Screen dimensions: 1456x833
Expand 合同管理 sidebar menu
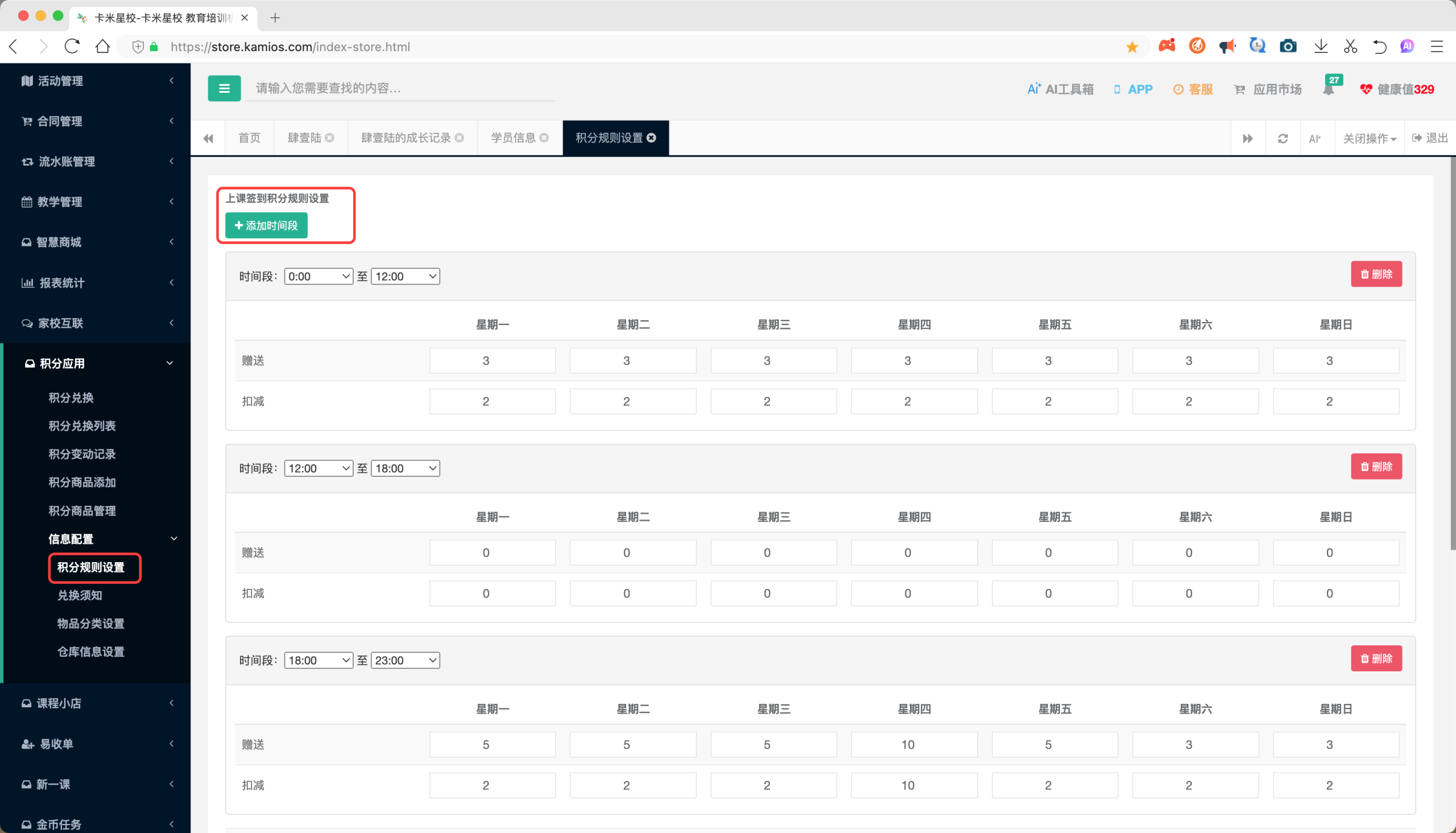[x=96, y=121]
